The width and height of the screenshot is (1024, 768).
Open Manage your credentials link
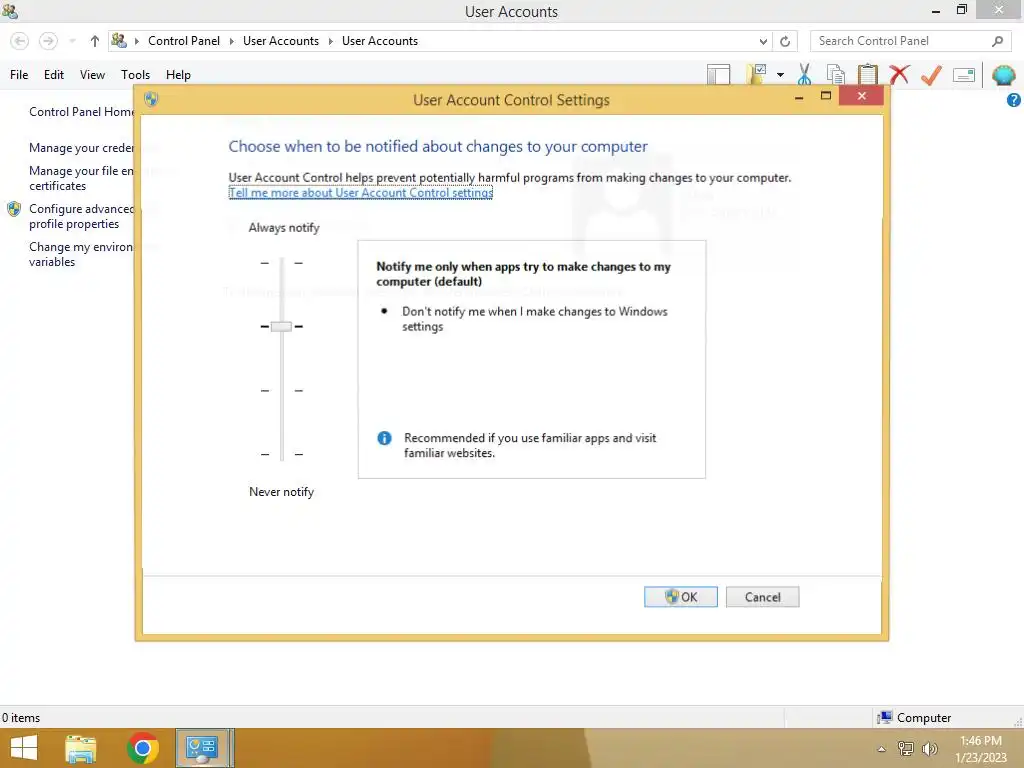point(81,148)
